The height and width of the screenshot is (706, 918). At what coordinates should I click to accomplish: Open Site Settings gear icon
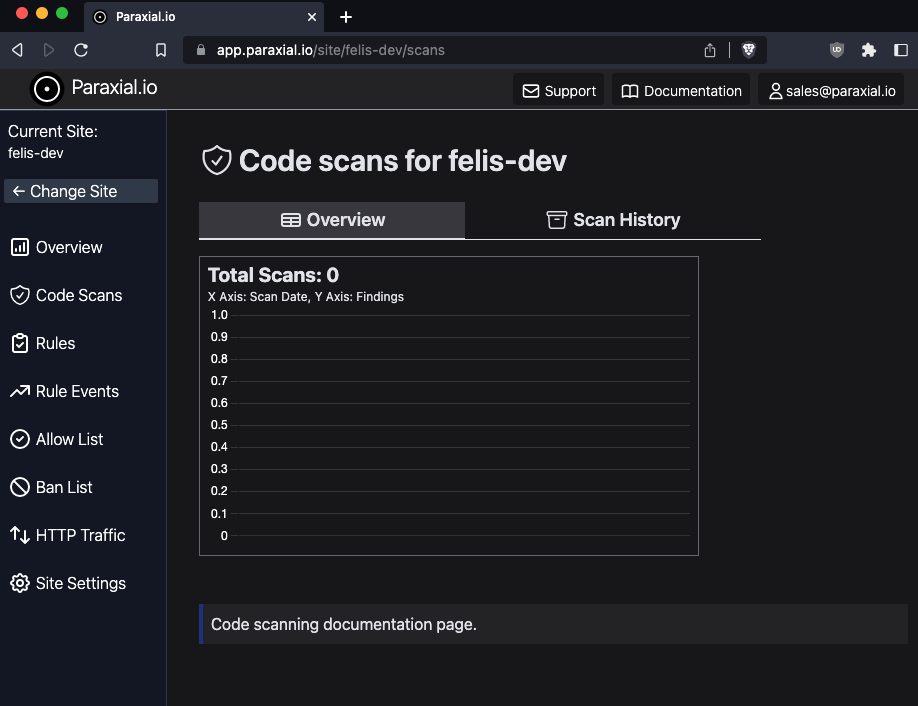click(x=20, y=583)
